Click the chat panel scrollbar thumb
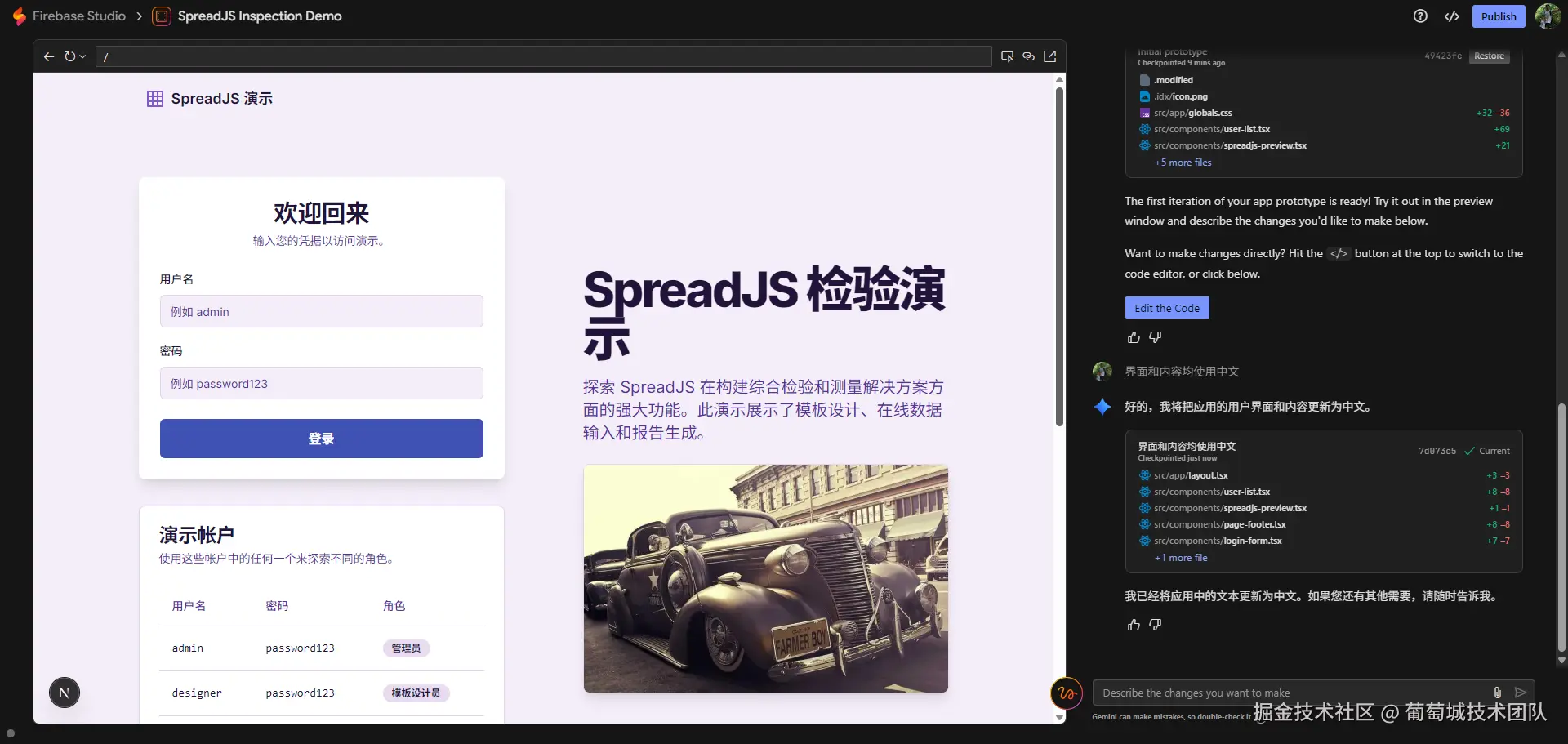This screenshot has height=744, width=1568. coord(1561,528)
